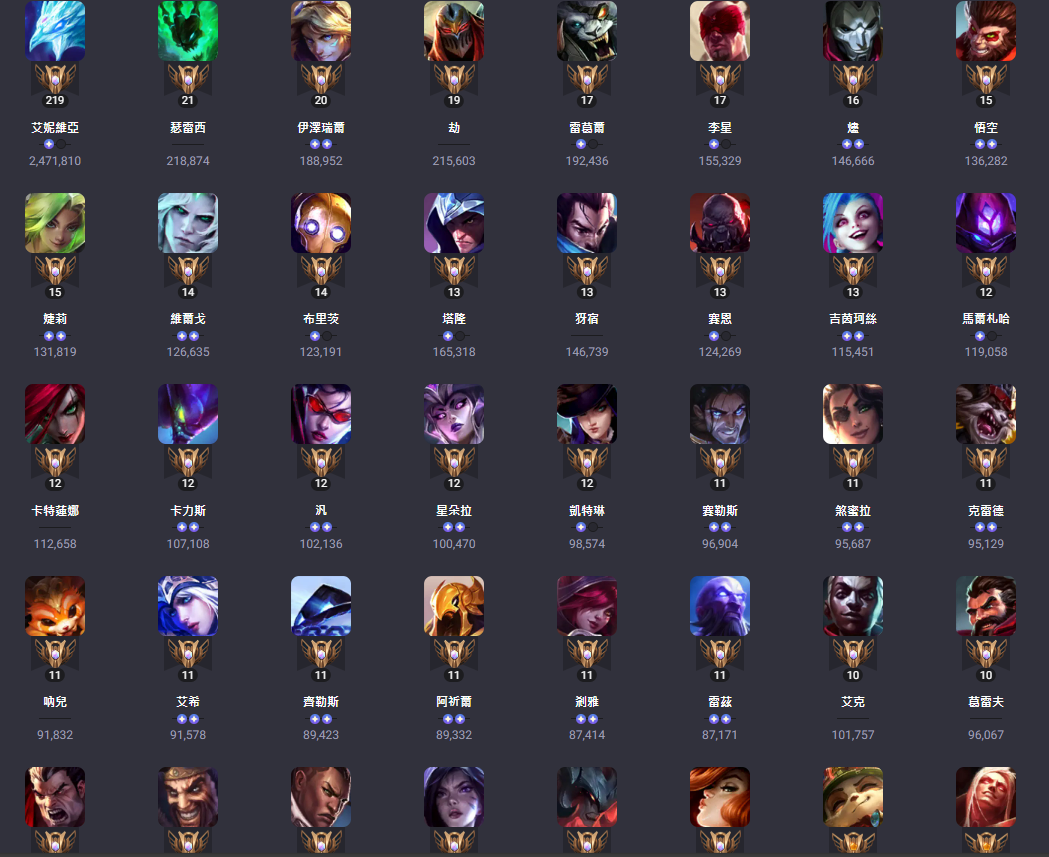
Task: Select the 卡特蓮娜 champion portrait
Action: pyautogui.click(x=55, y=414)
